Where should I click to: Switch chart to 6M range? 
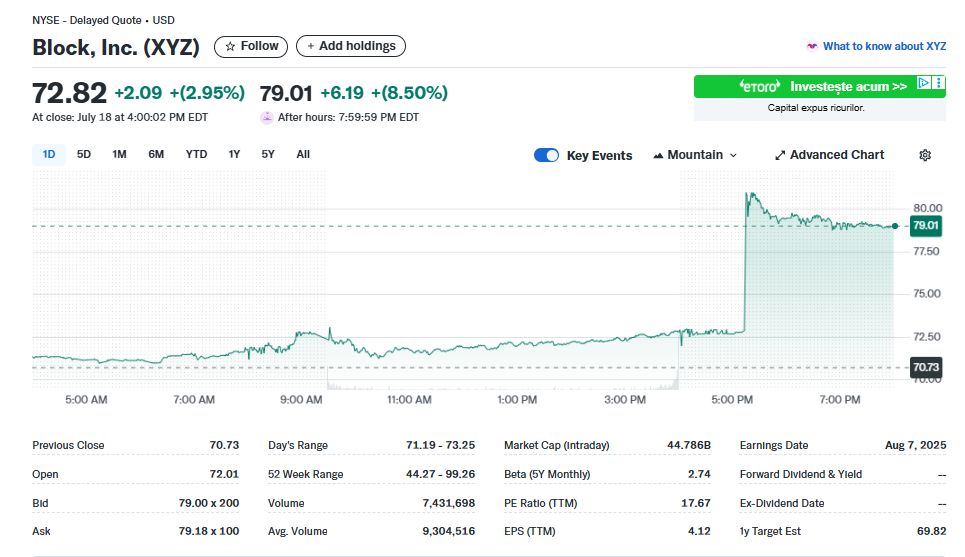[156, 154]
